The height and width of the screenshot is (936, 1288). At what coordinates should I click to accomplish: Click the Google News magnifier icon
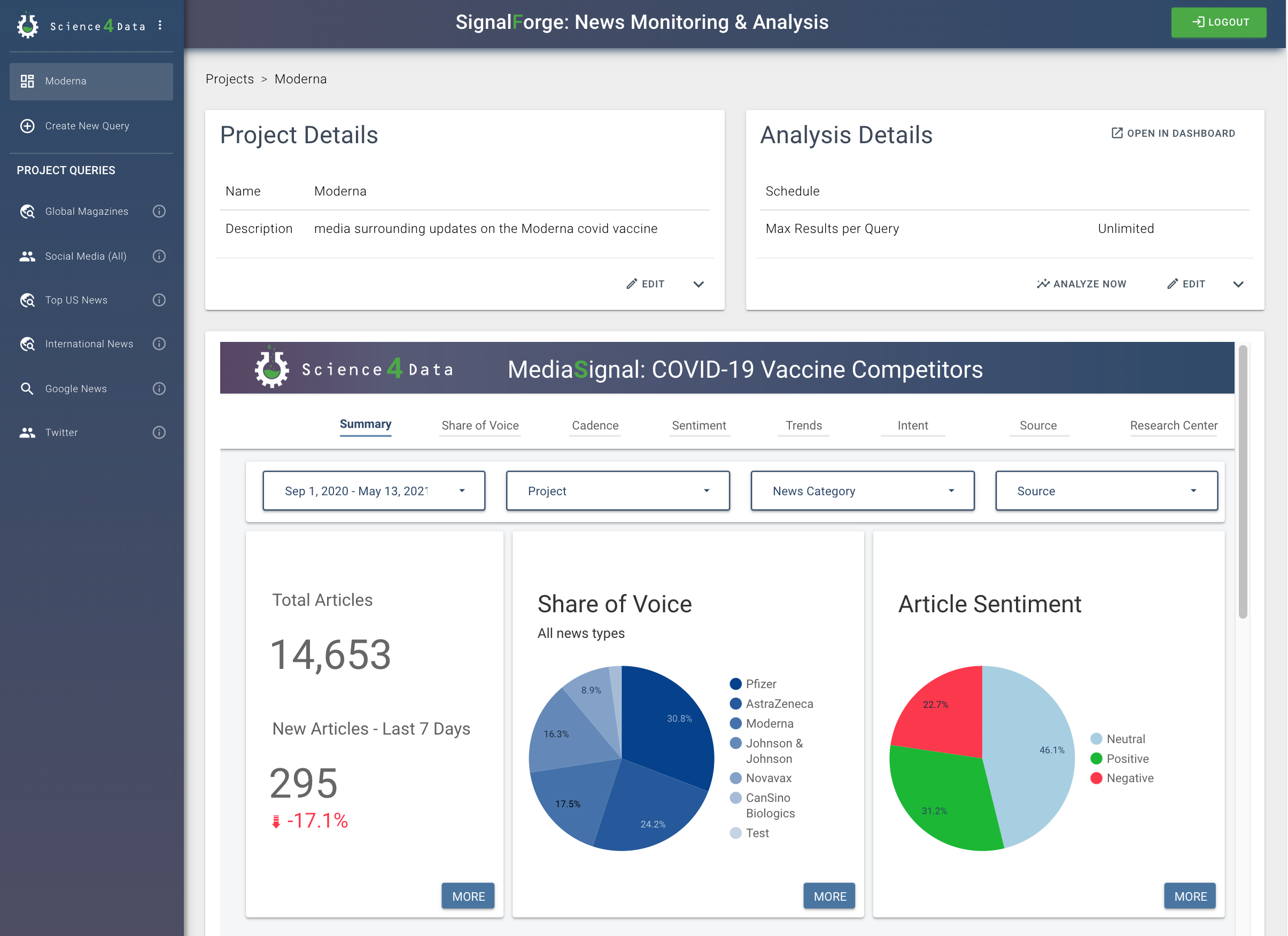coord(27,389)
